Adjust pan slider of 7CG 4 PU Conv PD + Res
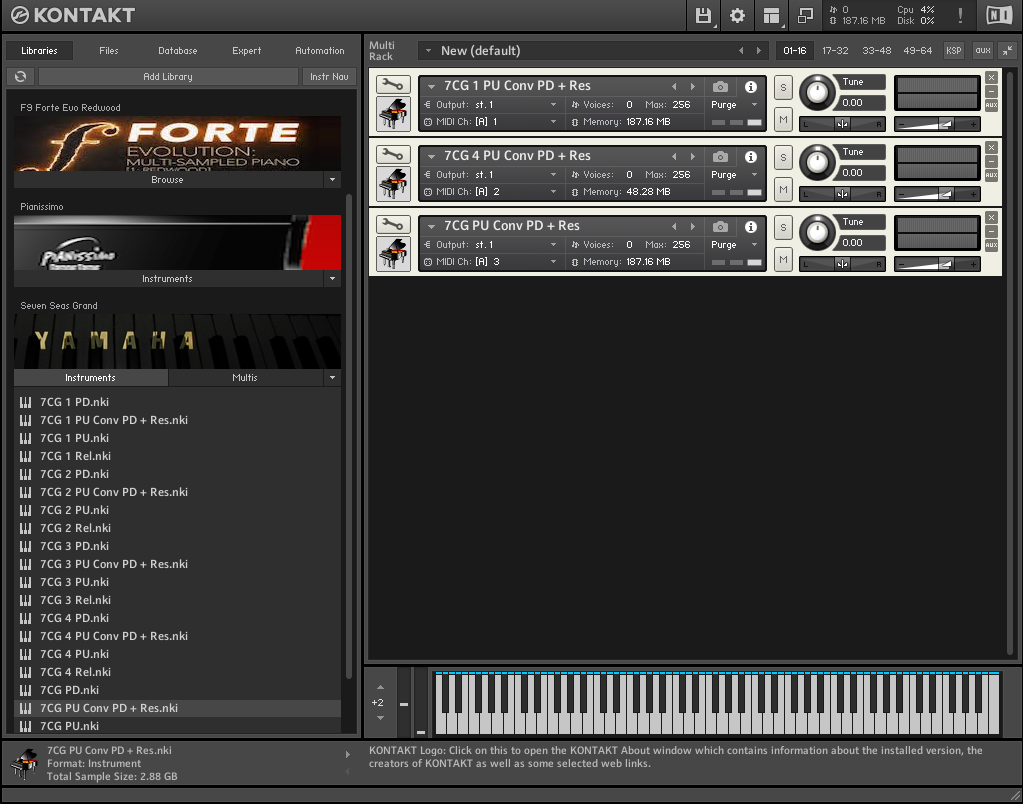 (x=842, y=194)
